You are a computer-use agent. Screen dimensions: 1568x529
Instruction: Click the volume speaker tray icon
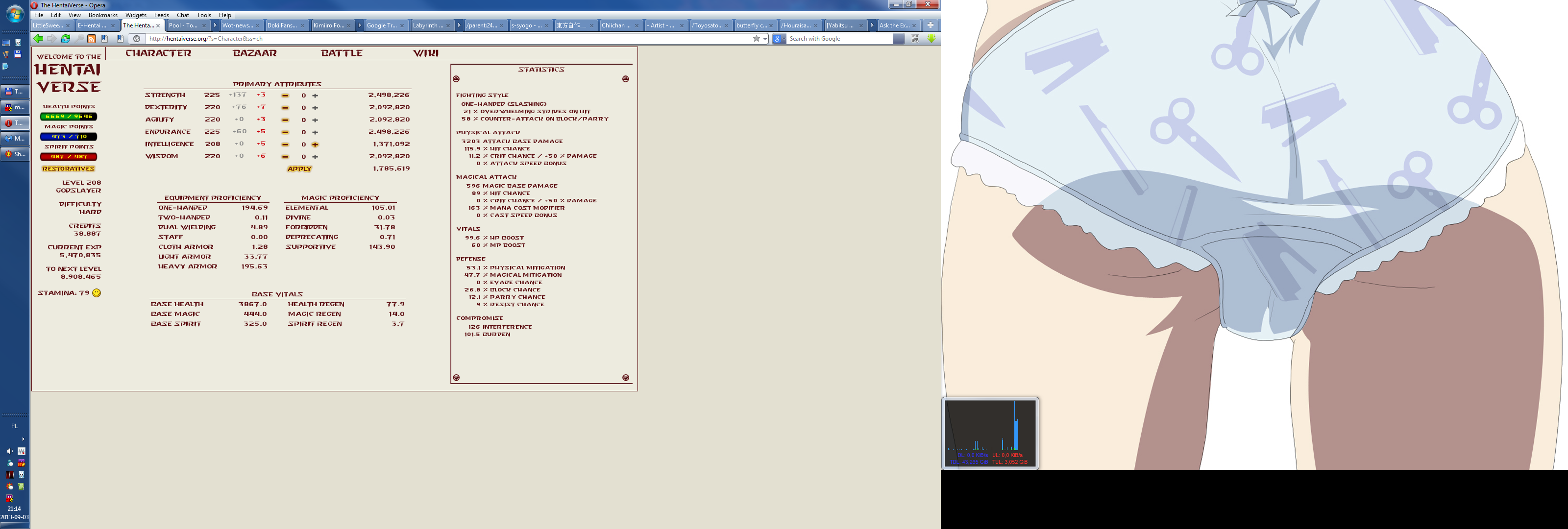pyautogui.click(x=10, y=451)
